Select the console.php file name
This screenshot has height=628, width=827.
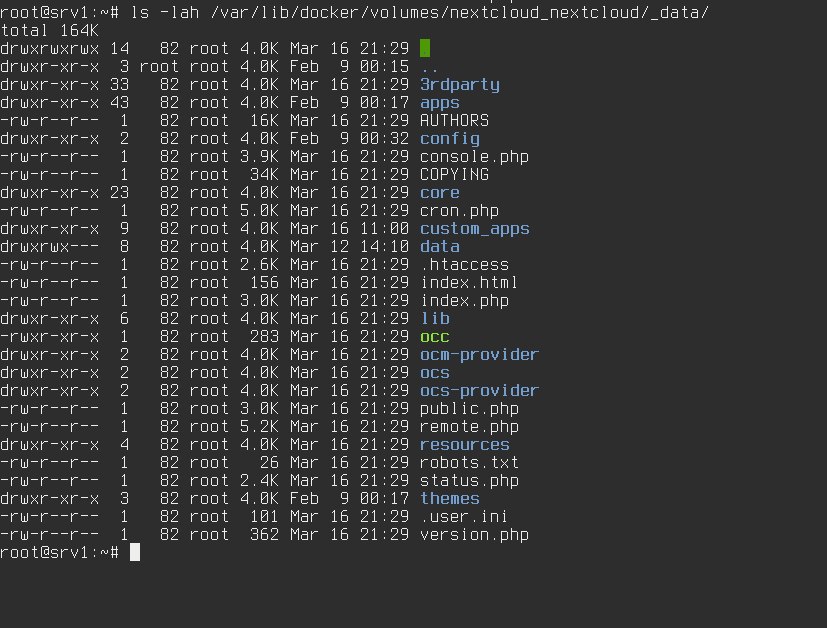click(x=474, y=156)
